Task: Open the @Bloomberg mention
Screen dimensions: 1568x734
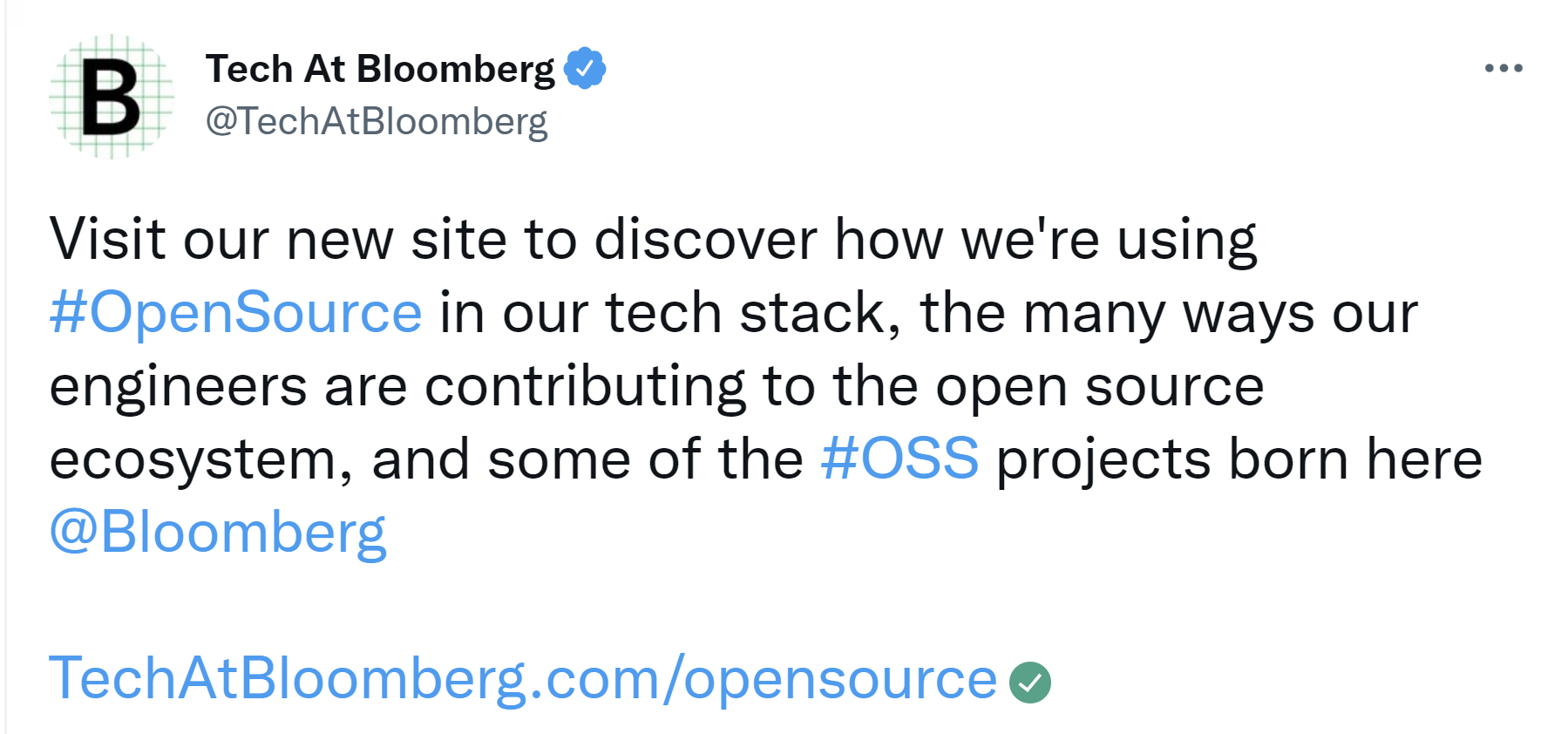Action: (x=218, y=532)
